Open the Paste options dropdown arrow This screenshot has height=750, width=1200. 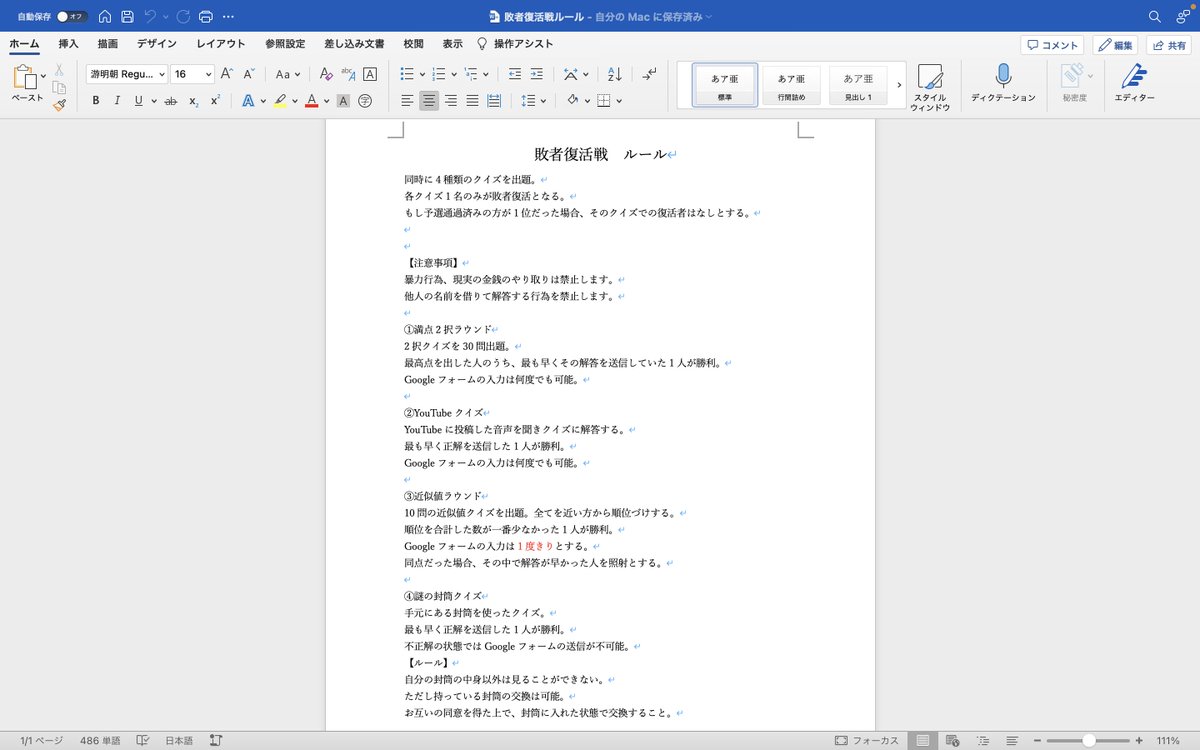[43, 77]
